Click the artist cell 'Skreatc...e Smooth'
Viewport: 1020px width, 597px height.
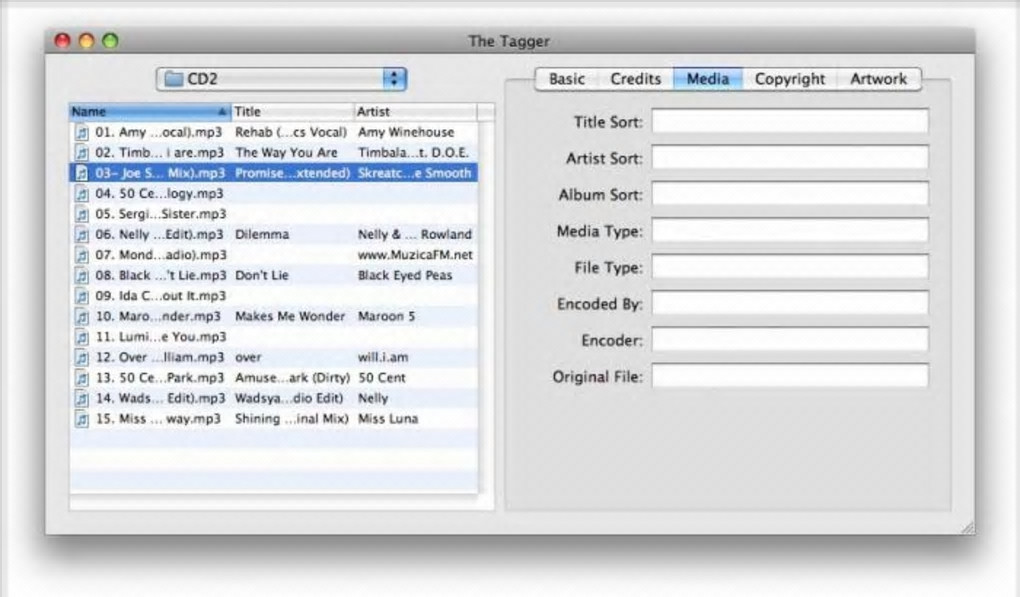coord(414,174)
